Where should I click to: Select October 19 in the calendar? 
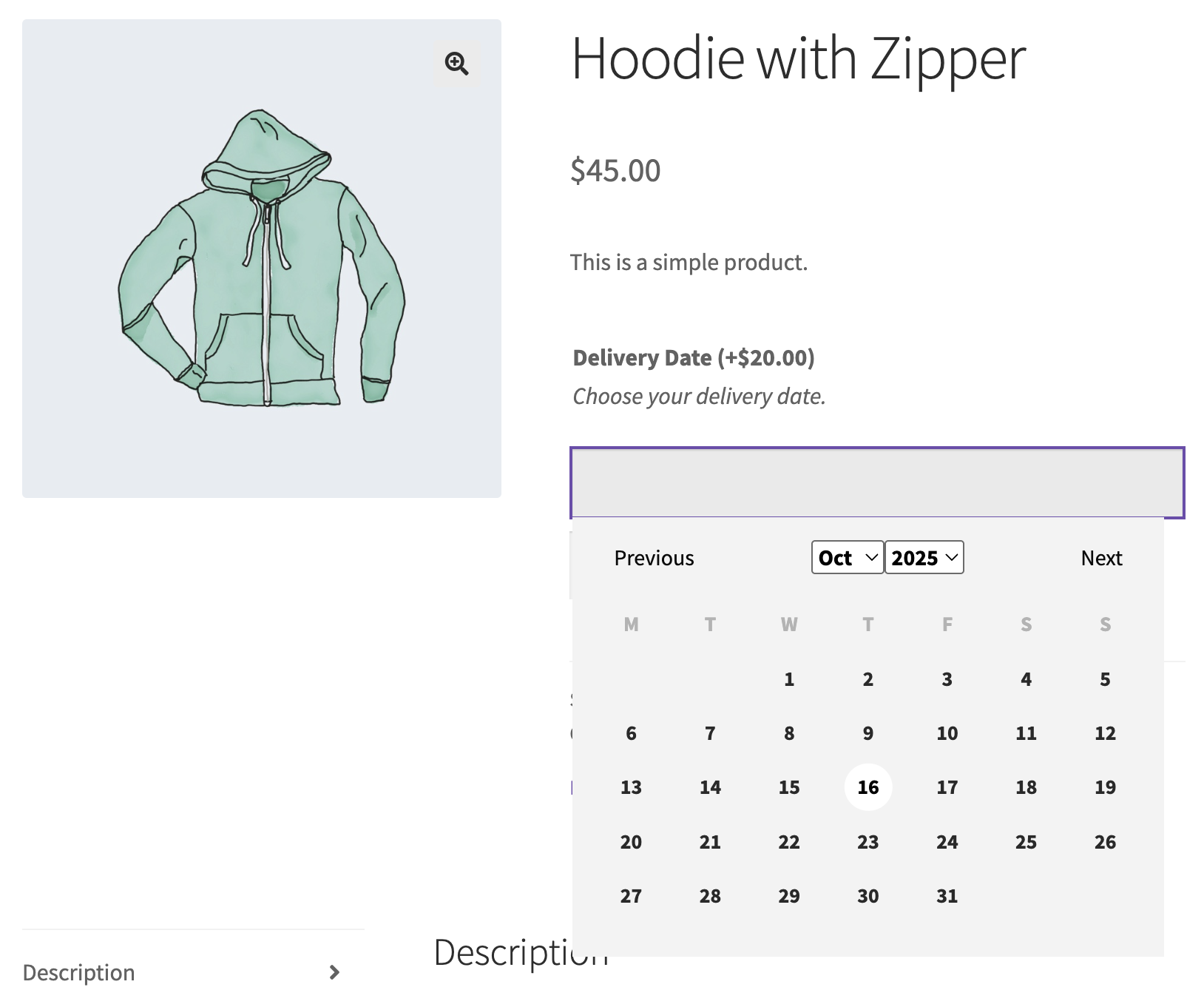1105,787
